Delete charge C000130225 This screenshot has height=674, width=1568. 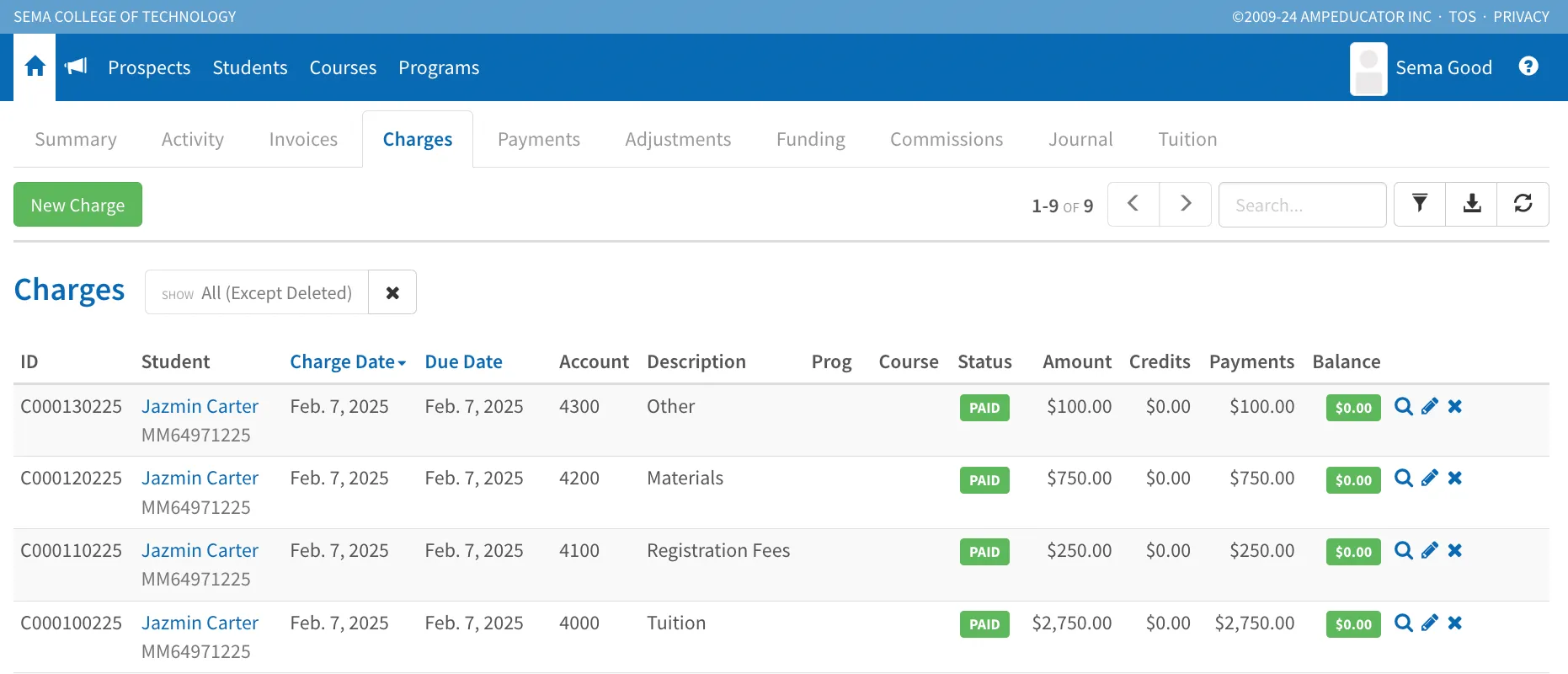coord(1455,406)
